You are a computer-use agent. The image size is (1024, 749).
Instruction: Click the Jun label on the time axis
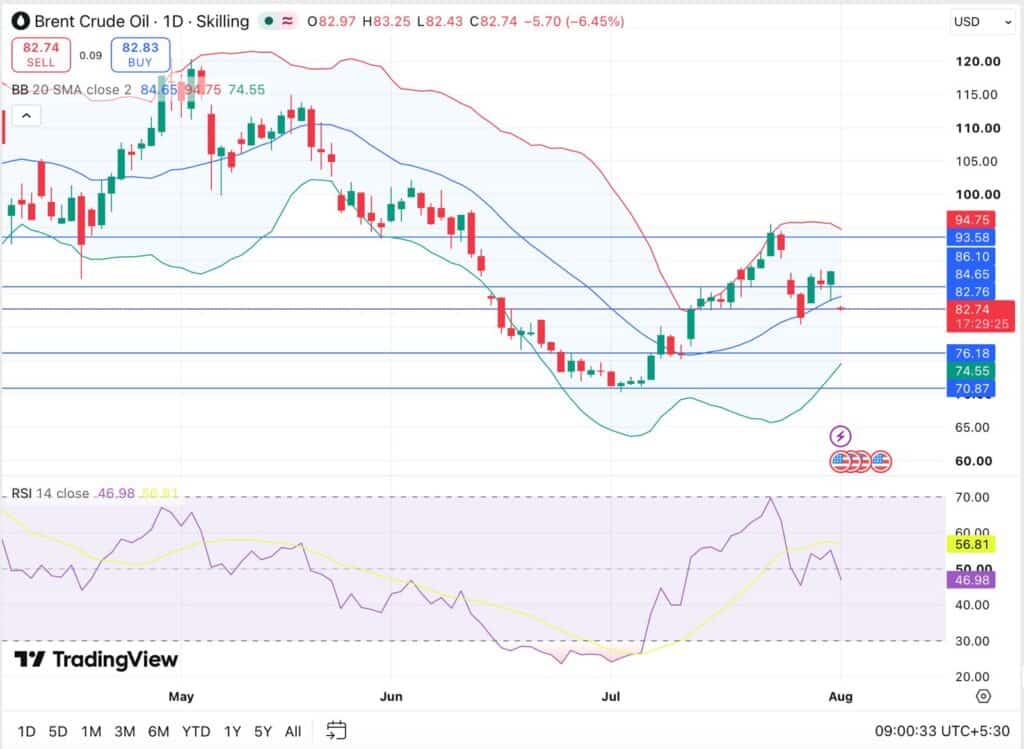pyautogui.click(x=391, y=697)
